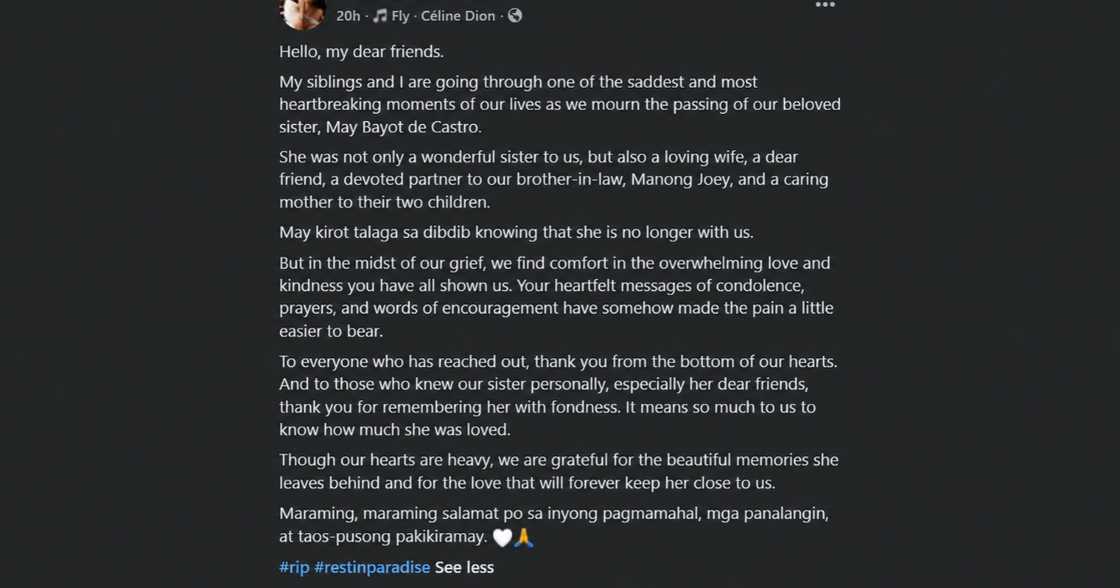Click the line starting 'May kirot talaga'
This screenshot has width=1120, height=588.
coord(516,232)
